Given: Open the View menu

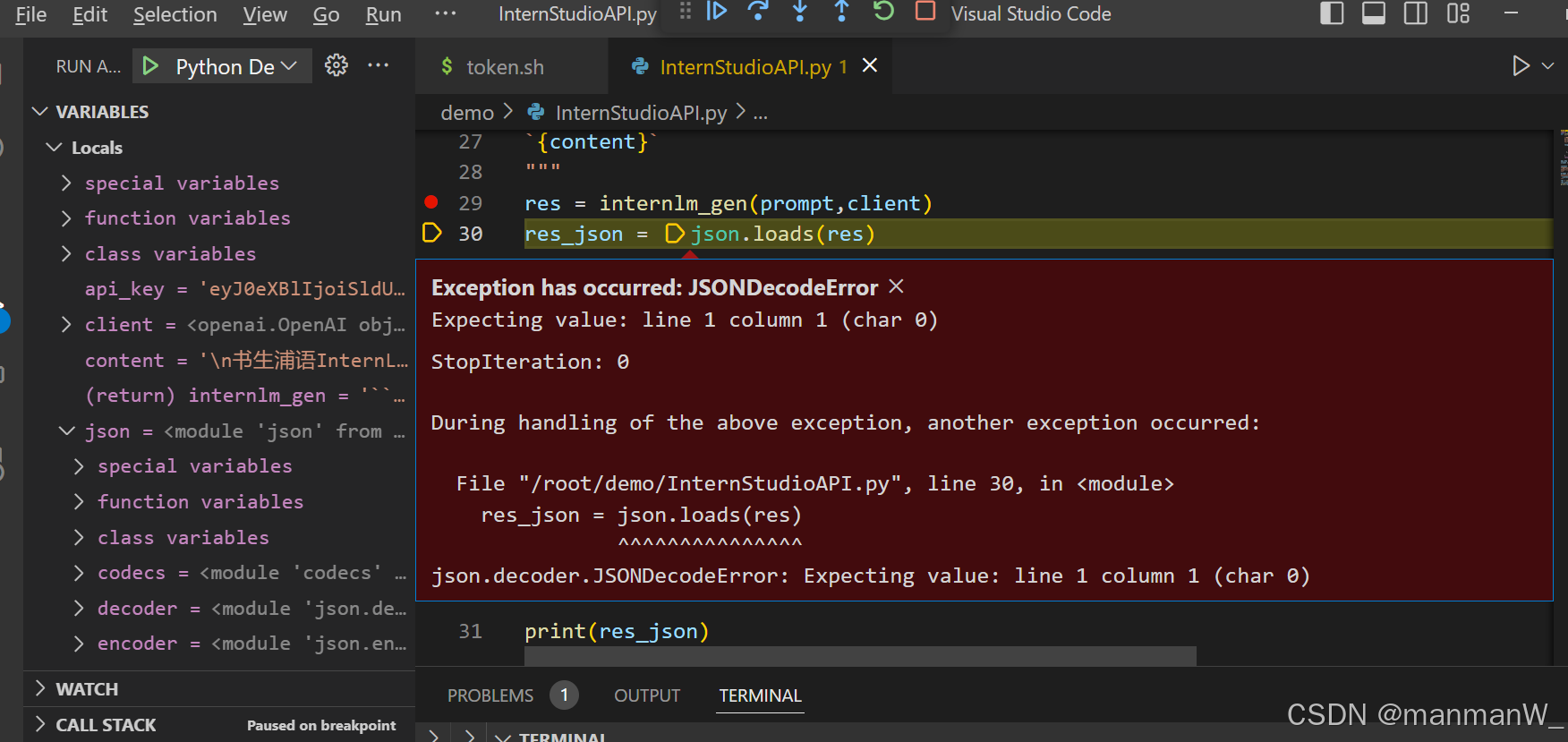Looking at the screenshot, I should (x=265, y=14).
